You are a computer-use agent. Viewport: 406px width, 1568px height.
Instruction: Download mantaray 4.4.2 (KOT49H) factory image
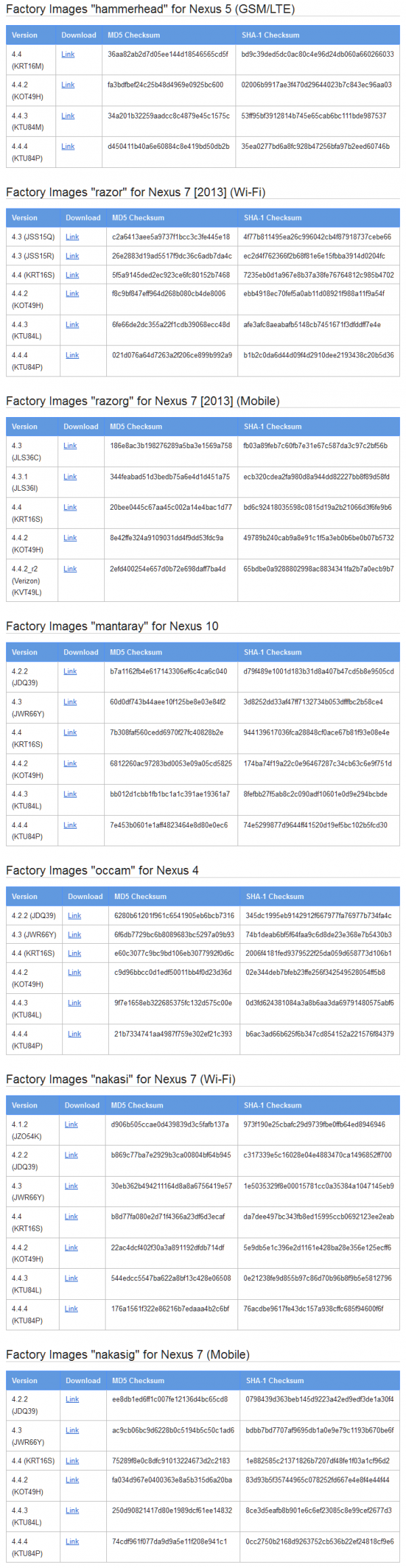point(70,763)
